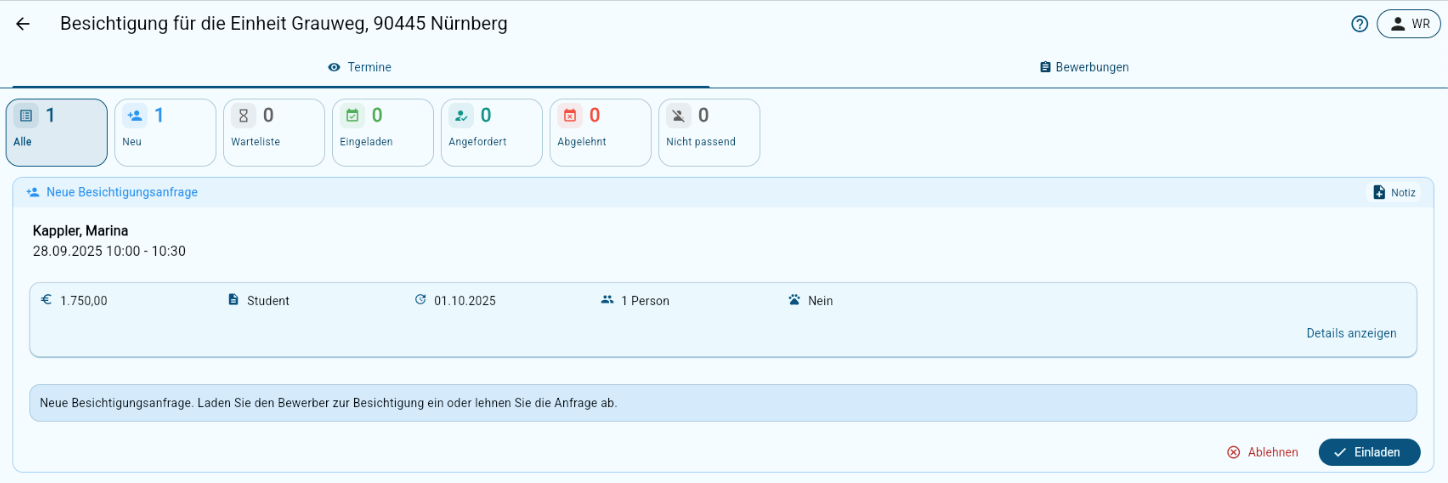This screenshot has height=483, width=1448.
Task: Filter by Nicht passend status
Action: [709, 132]
